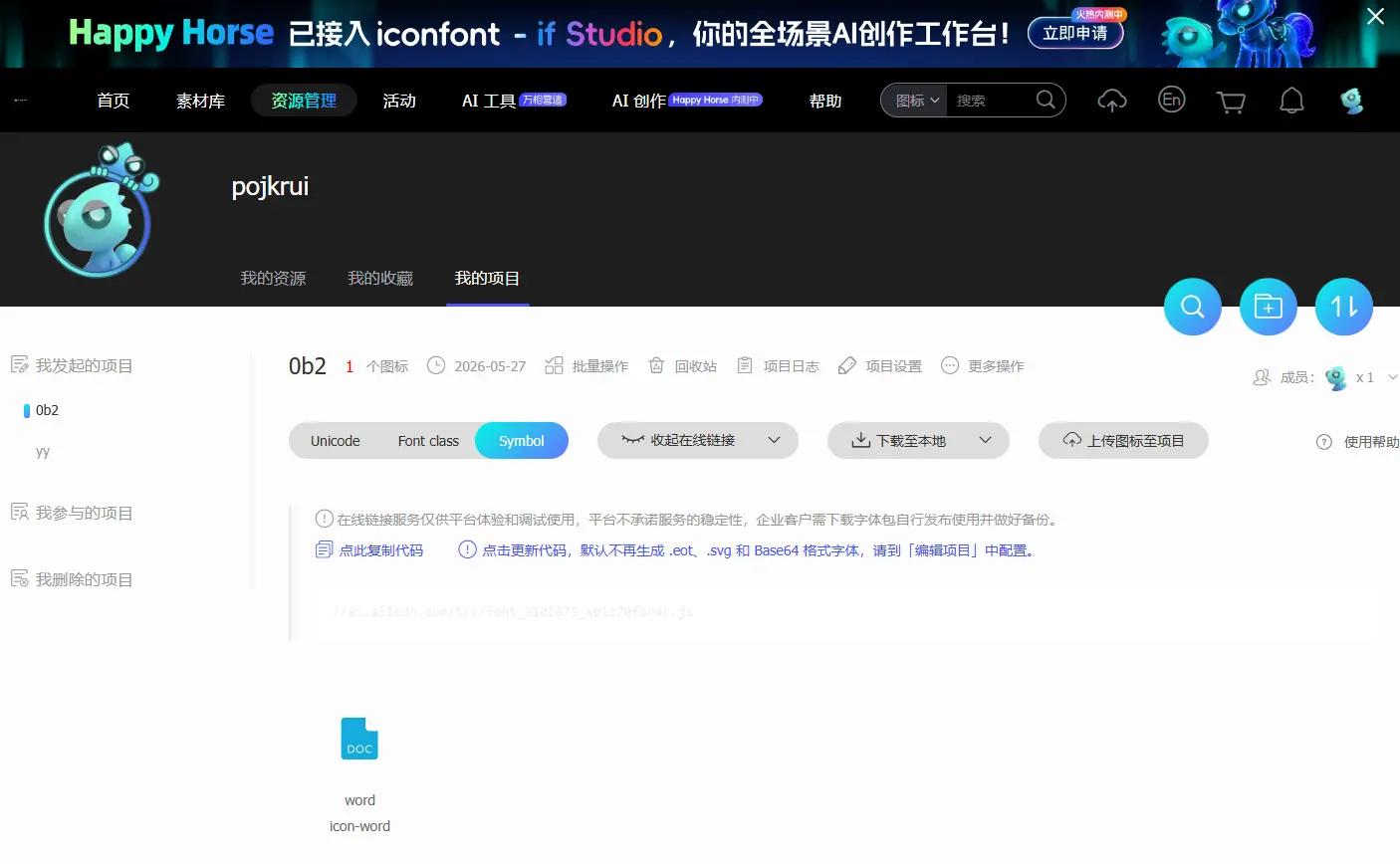Switch to the 我的资源 tab
The image size is (1400, 864).
[x=273, y=279]
